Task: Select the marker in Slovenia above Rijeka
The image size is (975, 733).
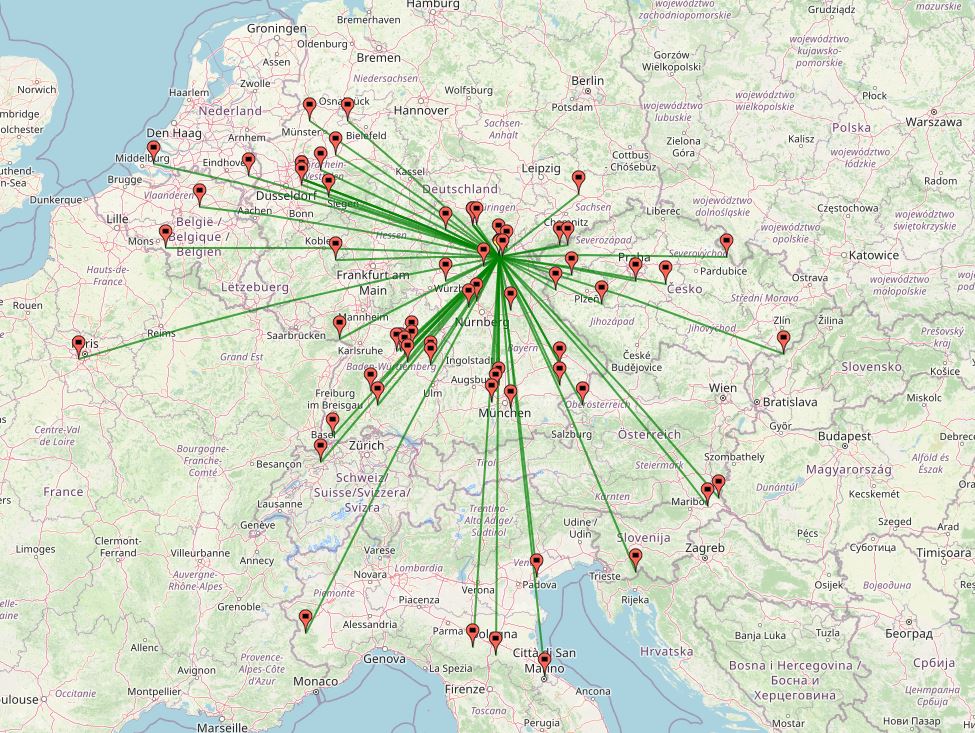Action: click(x=635, y=558)
